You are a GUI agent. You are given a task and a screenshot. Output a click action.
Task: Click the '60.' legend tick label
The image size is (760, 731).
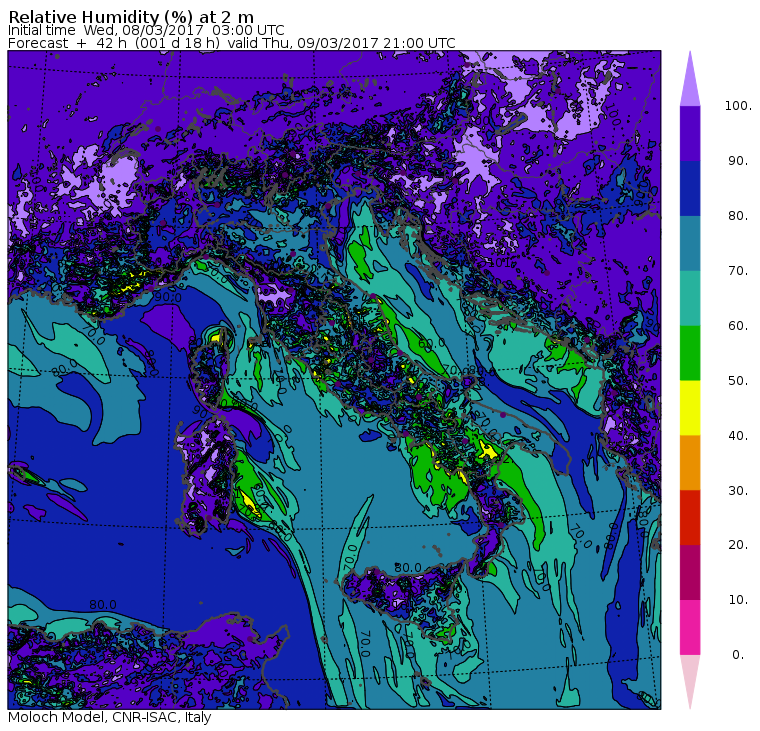(738, 325)
